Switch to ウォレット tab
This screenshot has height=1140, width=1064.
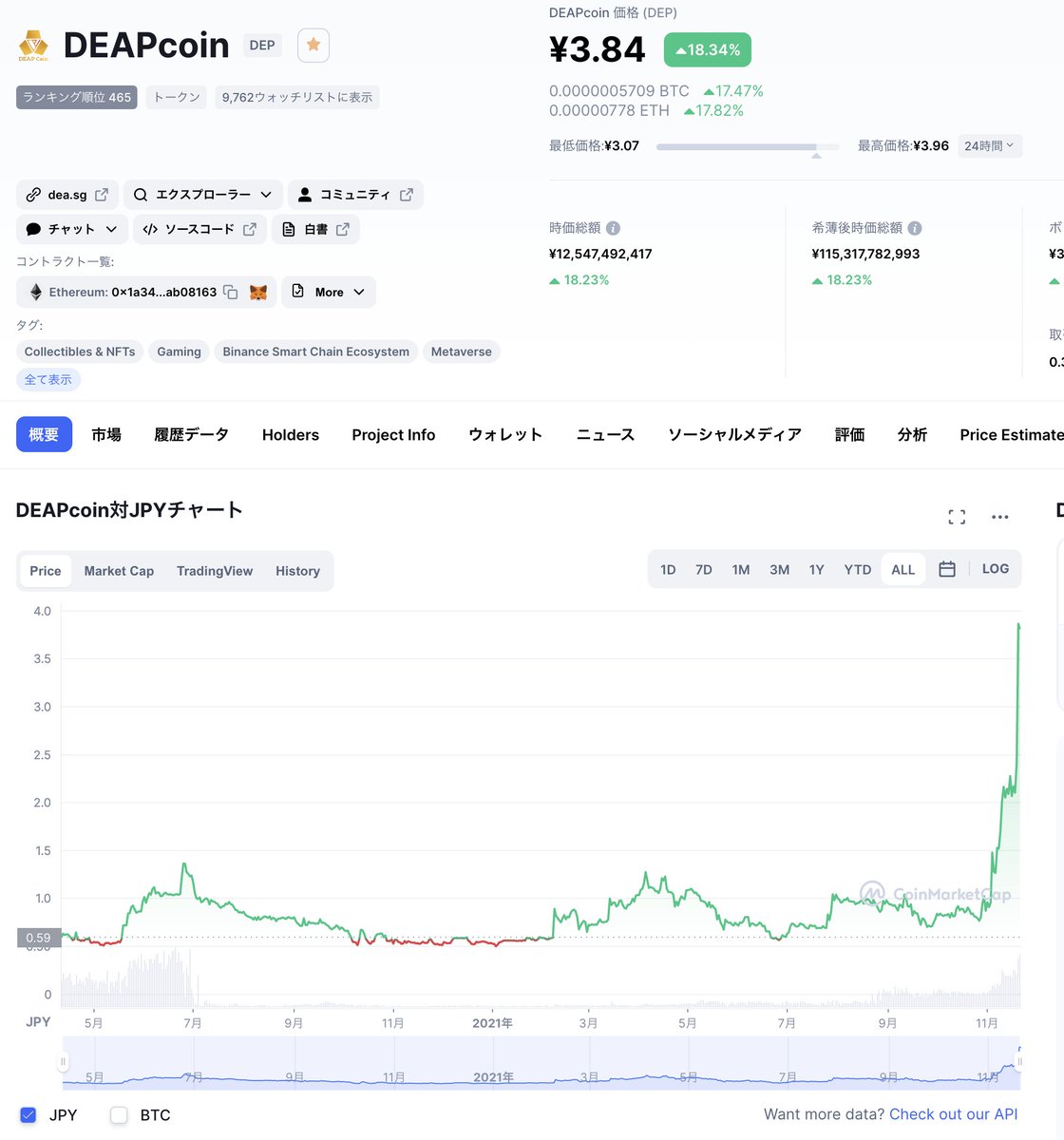tap(505, 434)
